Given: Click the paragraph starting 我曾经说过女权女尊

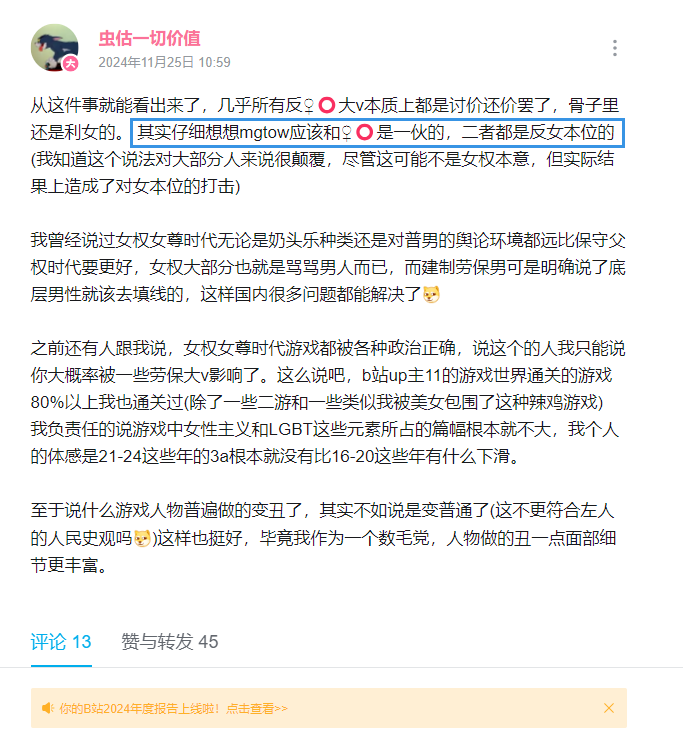Looking at the screenshot, I should tap(328, 268).
